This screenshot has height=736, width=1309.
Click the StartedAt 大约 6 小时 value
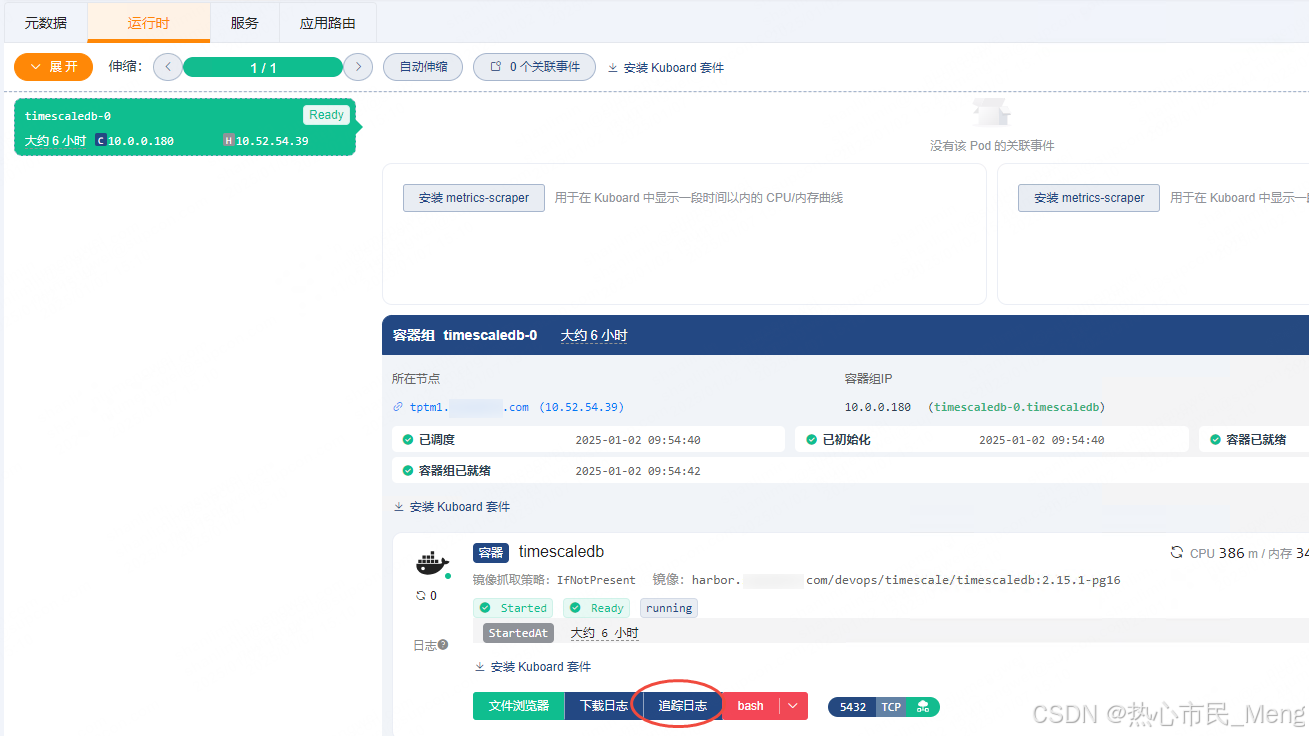[604, 633]
